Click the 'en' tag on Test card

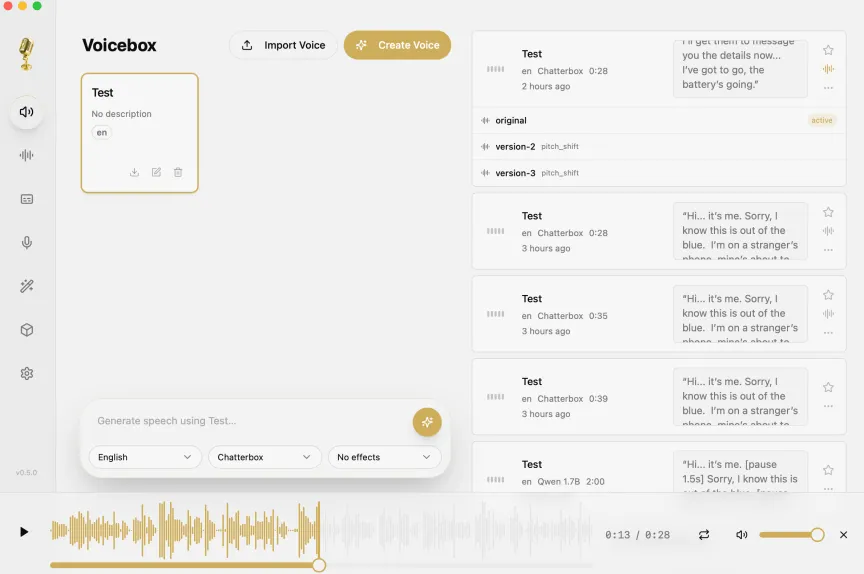click(x=102, y=133)
